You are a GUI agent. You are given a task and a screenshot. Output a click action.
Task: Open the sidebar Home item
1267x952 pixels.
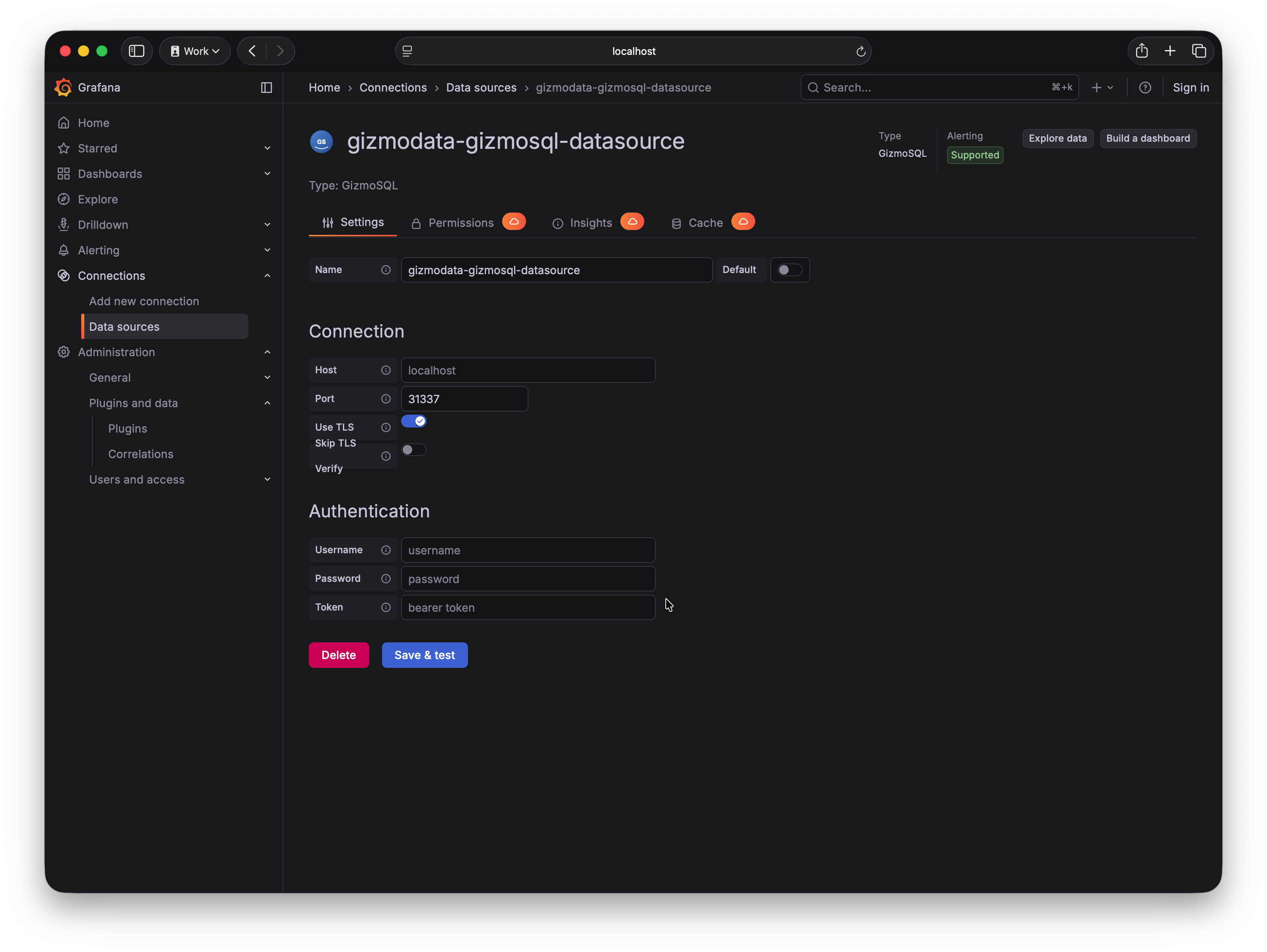(x=94, y=123)
